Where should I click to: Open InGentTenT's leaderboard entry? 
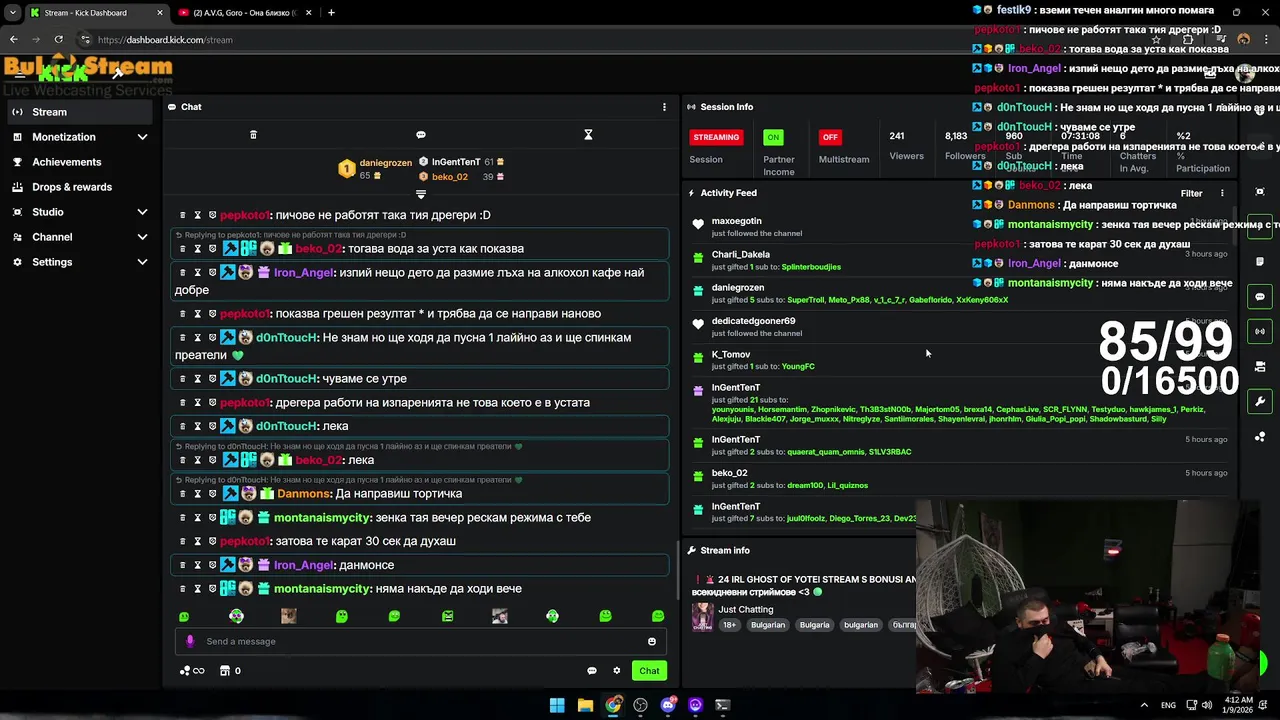(x=461, y=162)
